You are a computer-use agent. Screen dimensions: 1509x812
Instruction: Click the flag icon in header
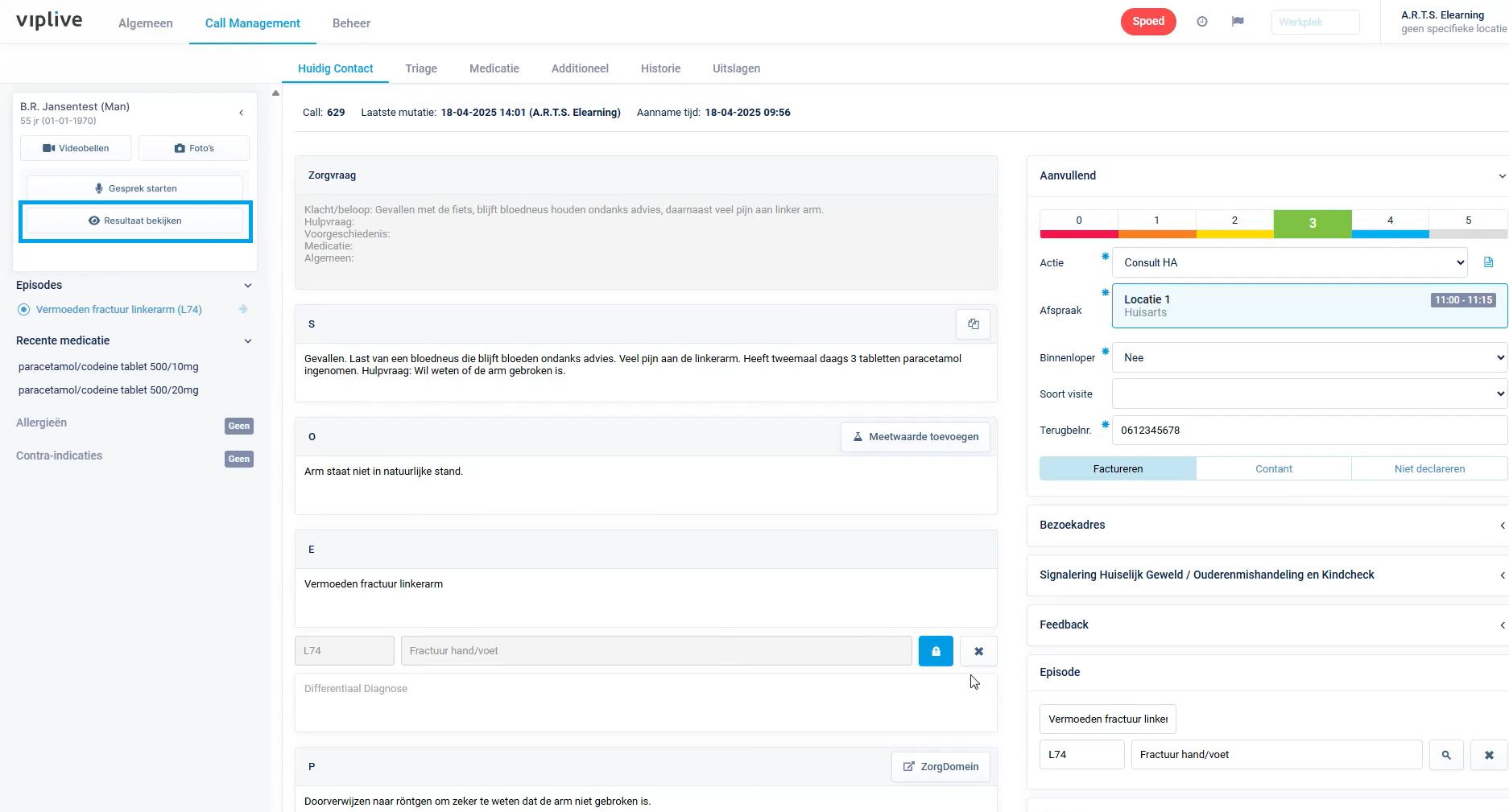[1238, 22]
